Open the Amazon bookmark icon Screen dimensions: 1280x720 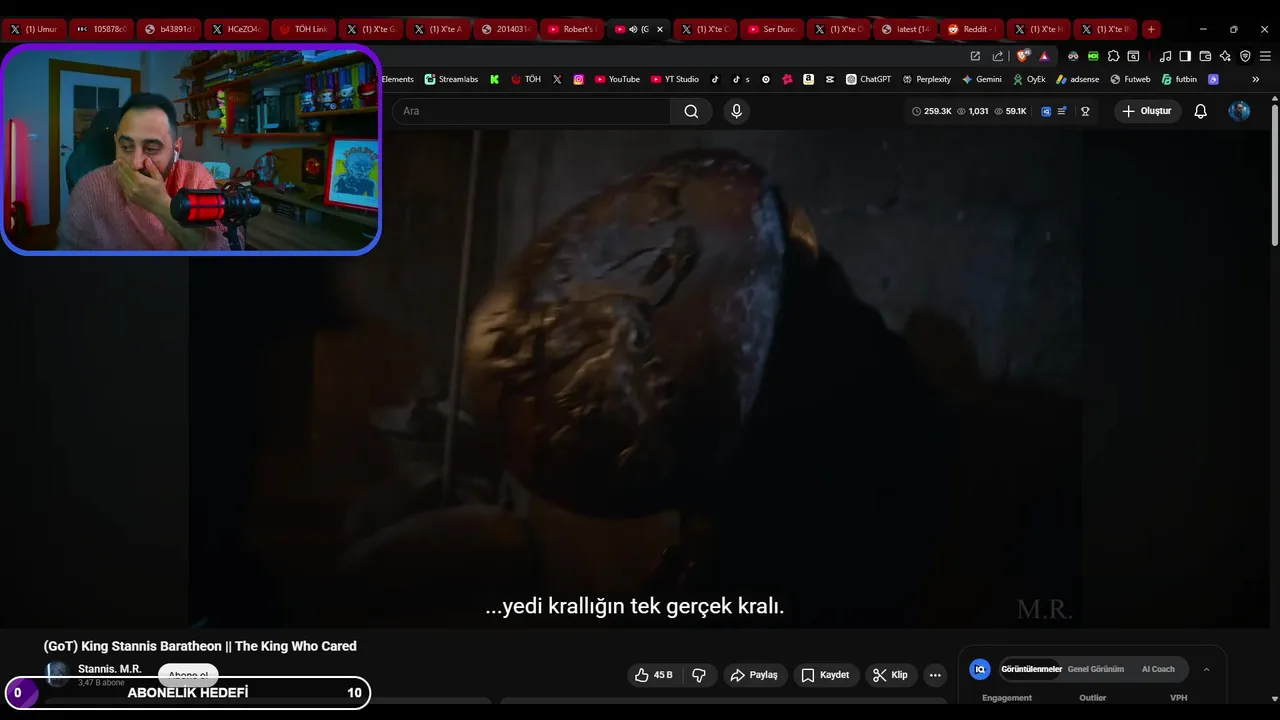pyautogui.click(x=808, y=79)
